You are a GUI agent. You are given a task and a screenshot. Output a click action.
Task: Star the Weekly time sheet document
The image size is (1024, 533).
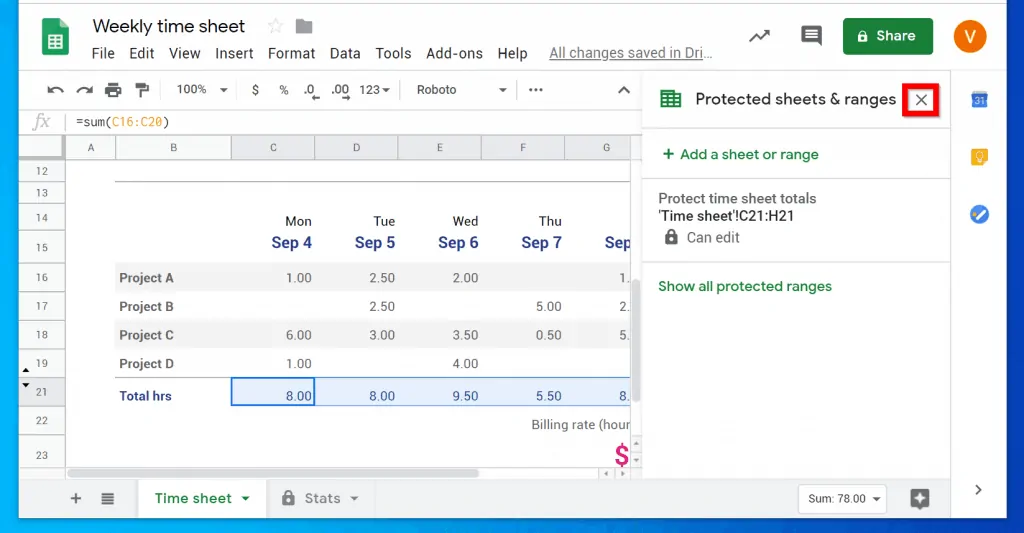click(275, 26)
